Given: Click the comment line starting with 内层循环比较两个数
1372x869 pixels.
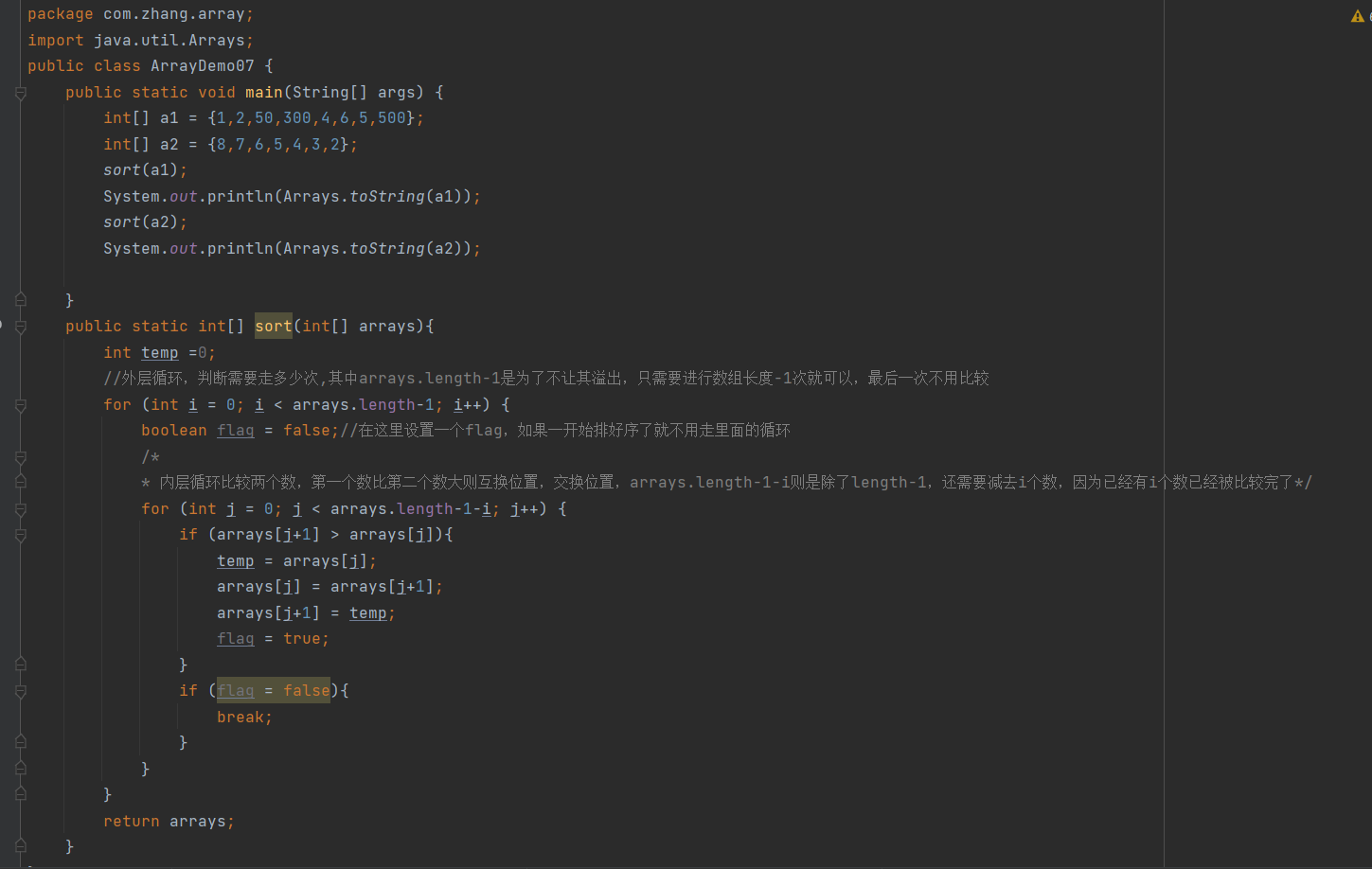Looking at the screenshot, I should 726,483.
